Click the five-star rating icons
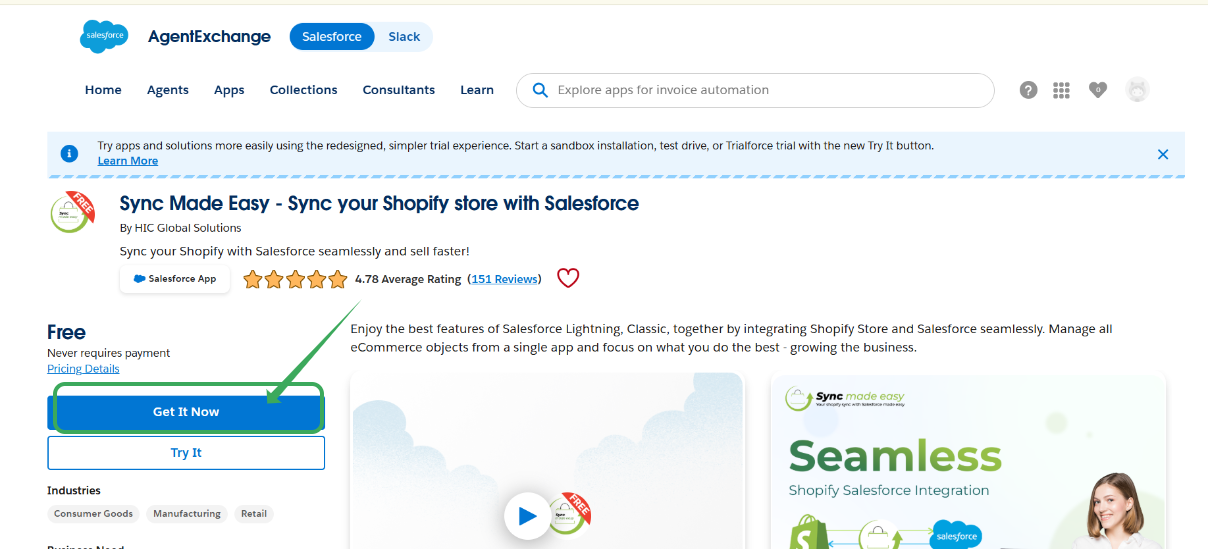This screenshot has width=1208, height=549. pos(295,279)
